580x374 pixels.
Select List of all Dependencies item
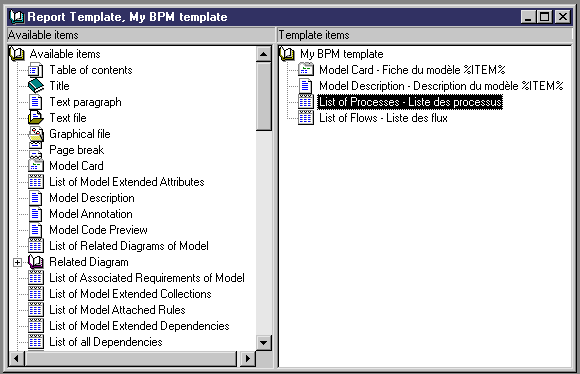click(106, 342)
